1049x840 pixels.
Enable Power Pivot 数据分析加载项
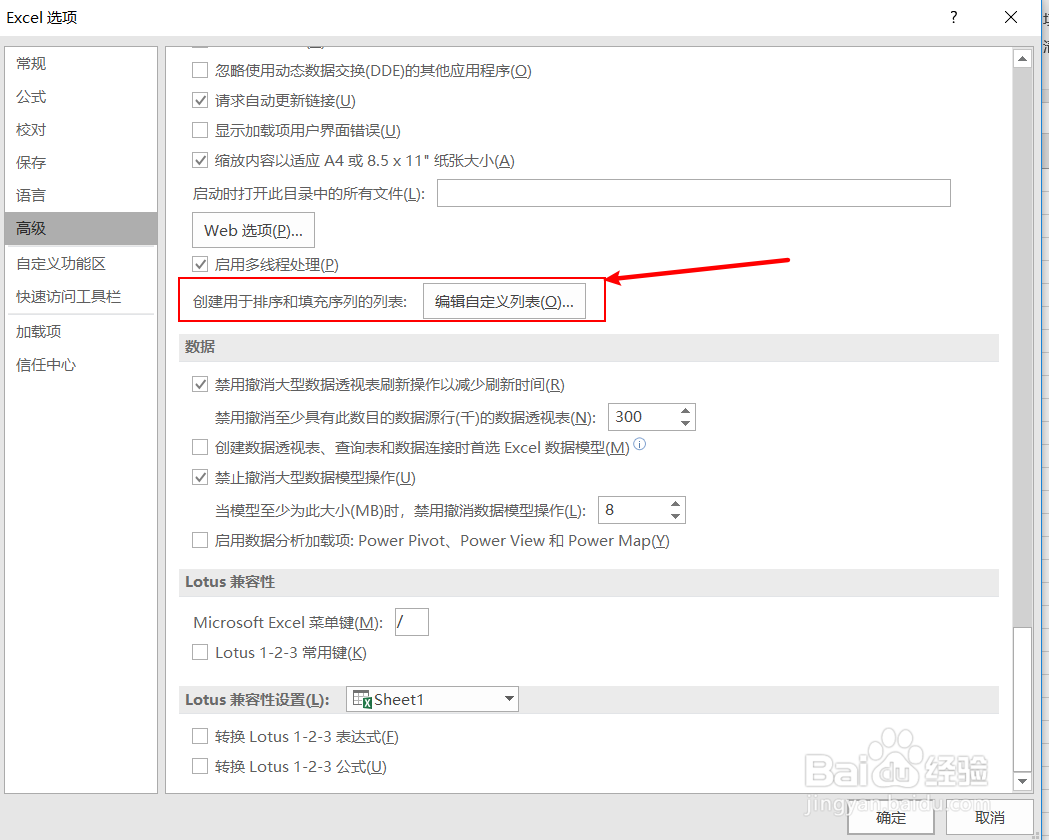tap(199, 540)
